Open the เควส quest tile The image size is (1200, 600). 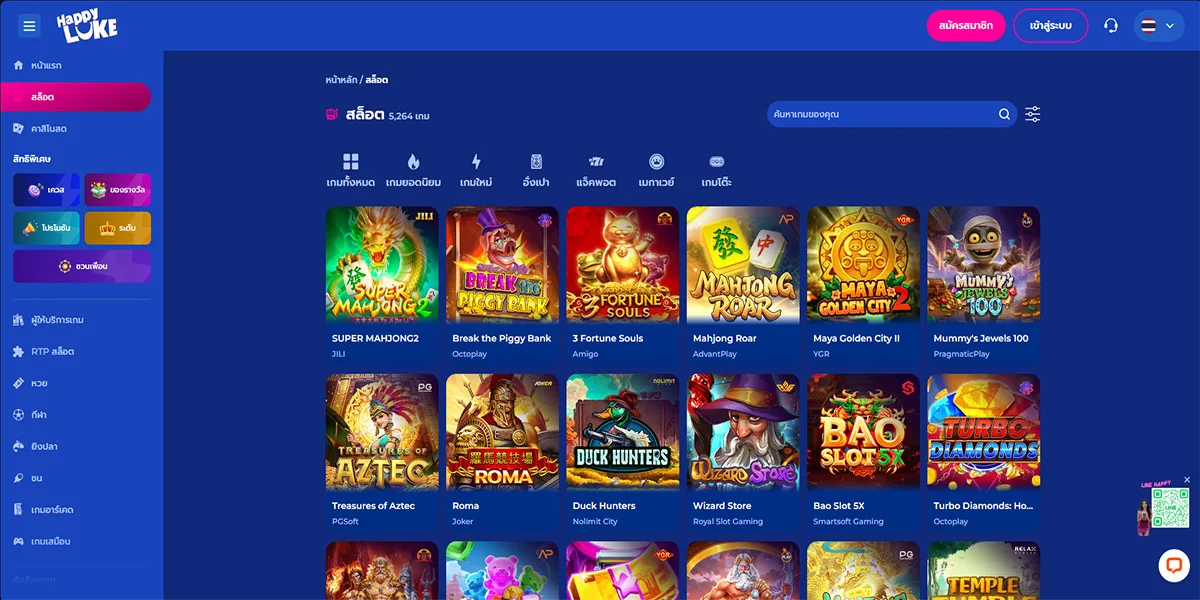click(x=46, y=189)
